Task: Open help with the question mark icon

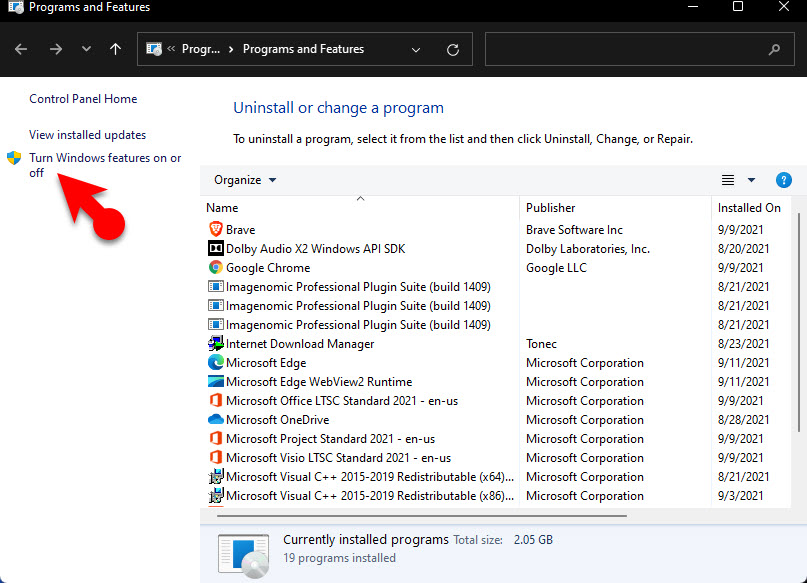Action: (x=783, y=180)
